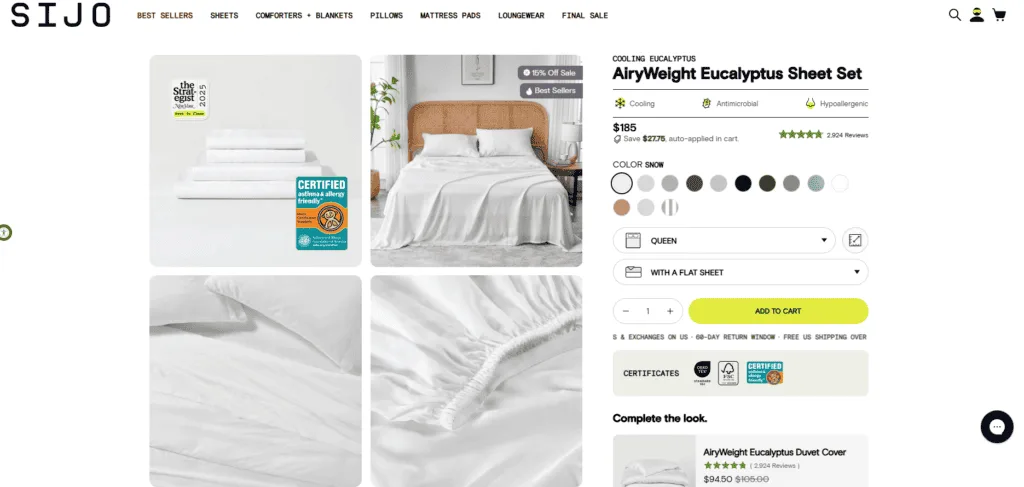The height and width of the screenshot is (487, 1024).
Task: Open the size guide icon beside Queen
Action: click(x=855, y=240)
